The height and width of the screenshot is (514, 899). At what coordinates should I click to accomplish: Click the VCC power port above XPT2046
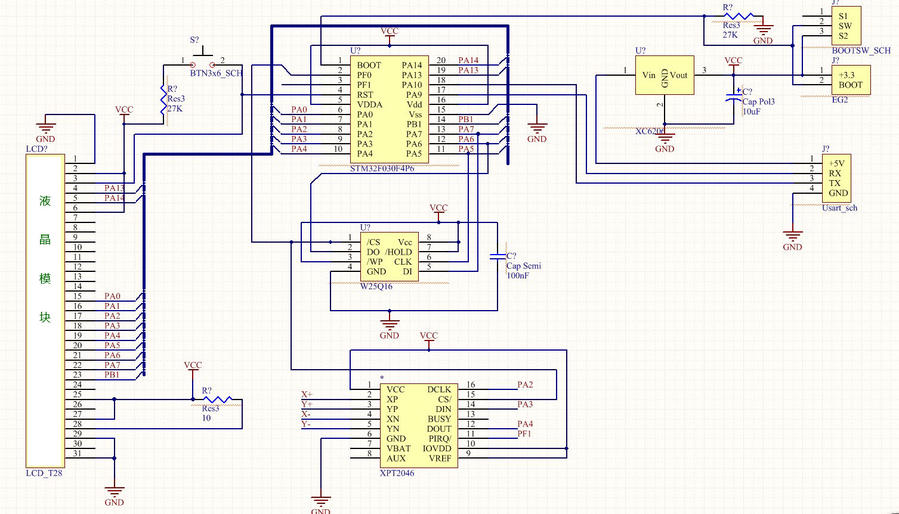point(428,336)
